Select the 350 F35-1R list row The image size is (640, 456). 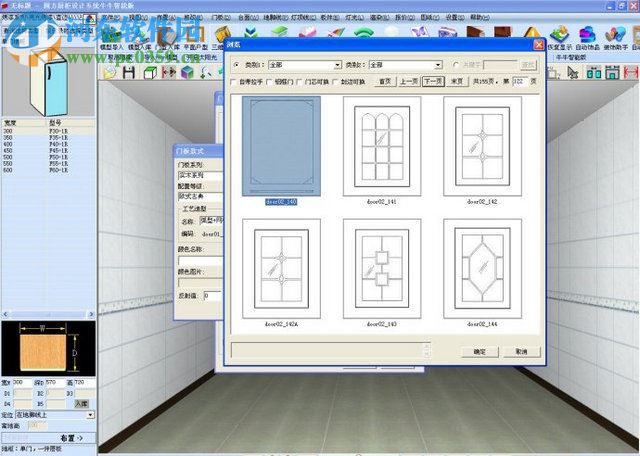[x=48, y=138]
